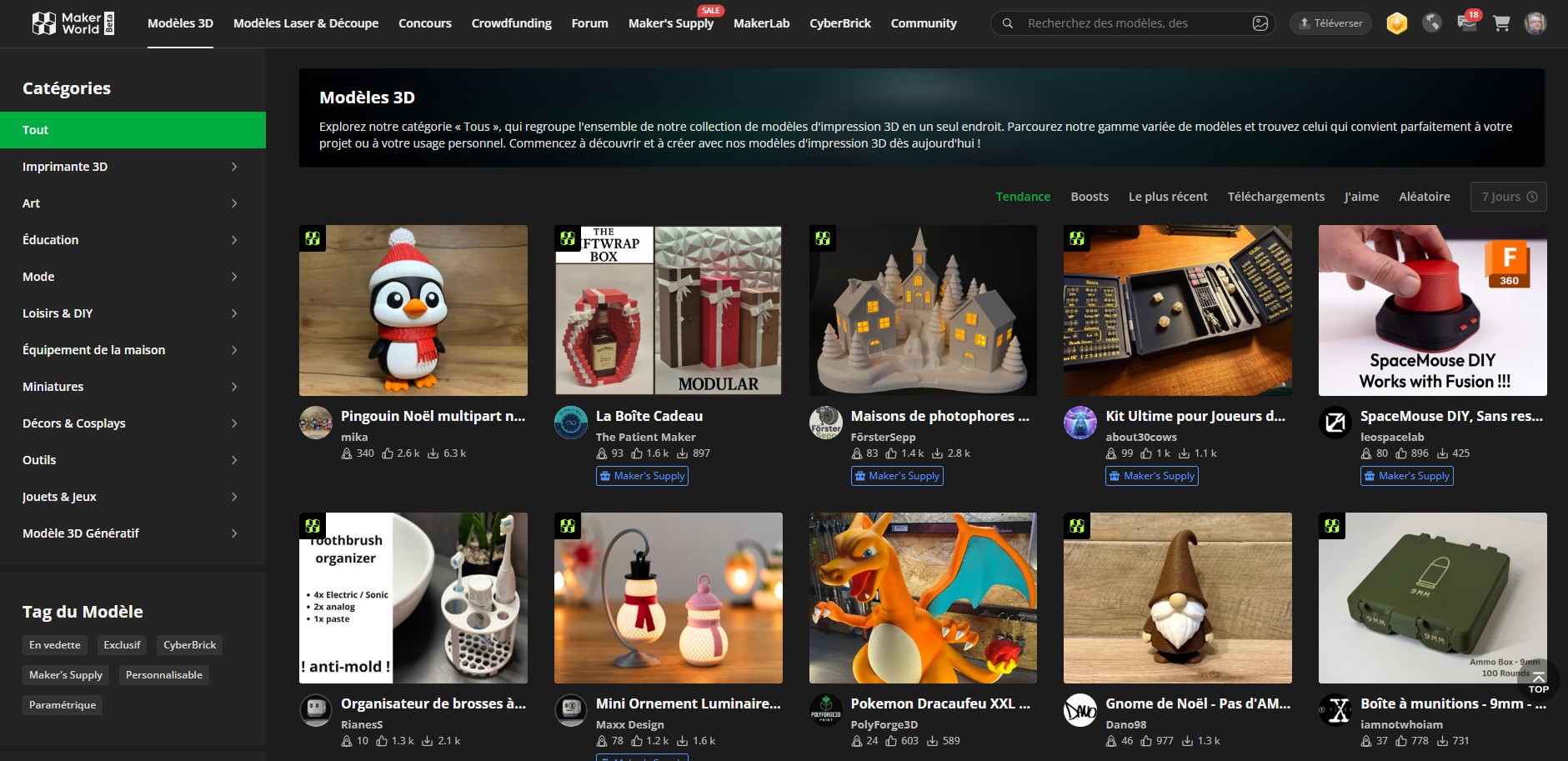Open the notifications inbox with badge 18
Image resolution: width=1568 pixels, height=761 pixels.
pos(1467,23)
